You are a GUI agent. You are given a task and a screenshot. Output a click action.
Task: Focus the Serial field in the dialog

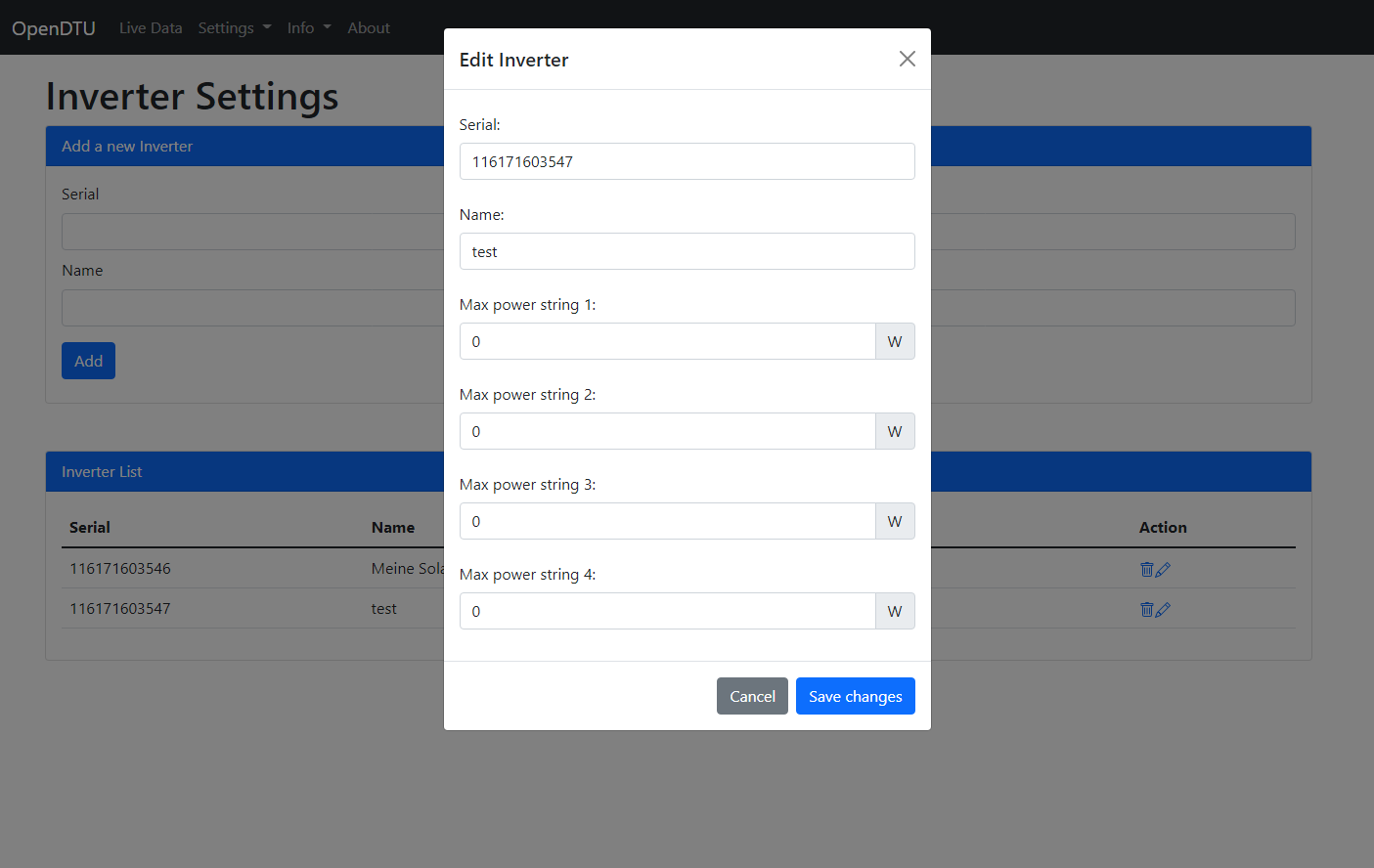click(687, 161)
